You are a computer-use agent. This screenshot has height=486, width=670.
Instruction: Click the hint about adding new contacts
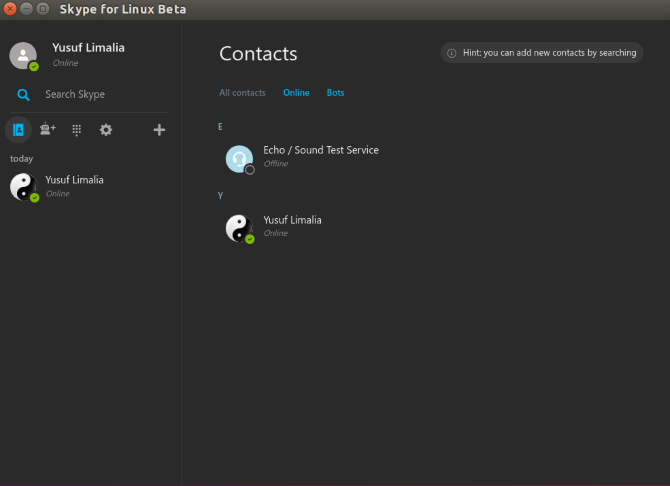pos(542,53)
